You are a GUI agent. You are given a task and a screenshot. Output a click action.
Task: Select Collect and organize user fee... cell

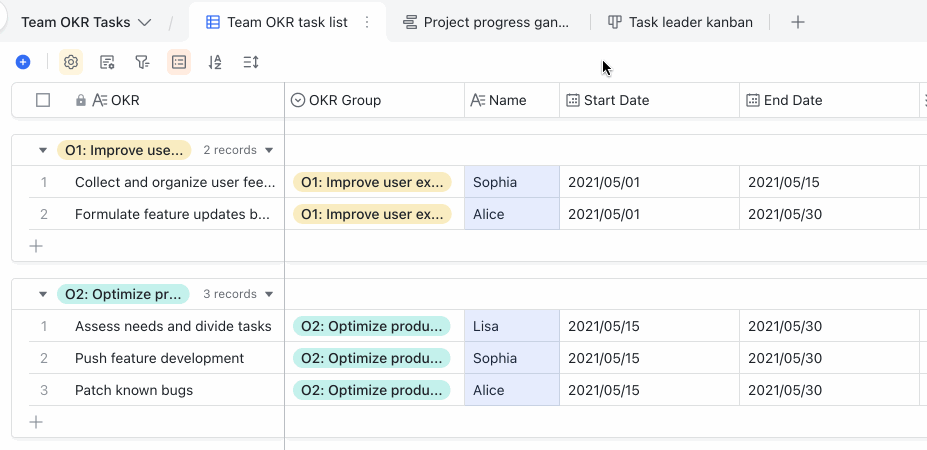(175, 182)
